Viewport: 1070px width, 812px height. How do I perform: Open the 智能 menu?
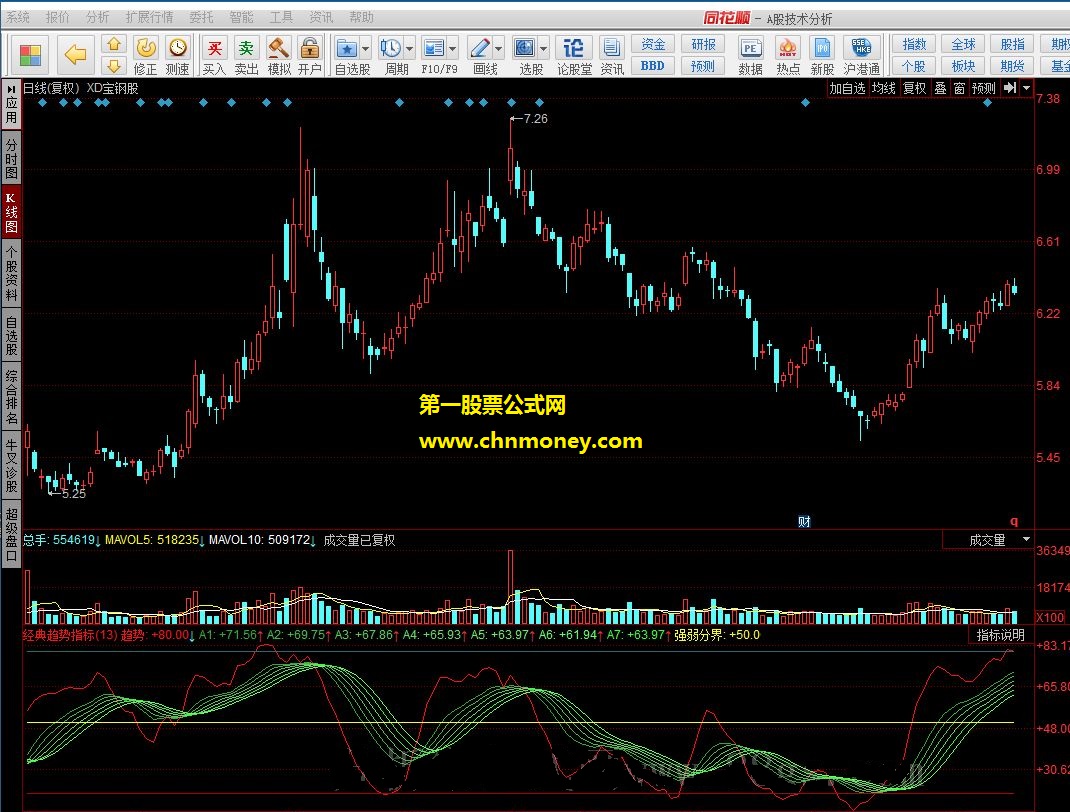[x=241, y=17]
